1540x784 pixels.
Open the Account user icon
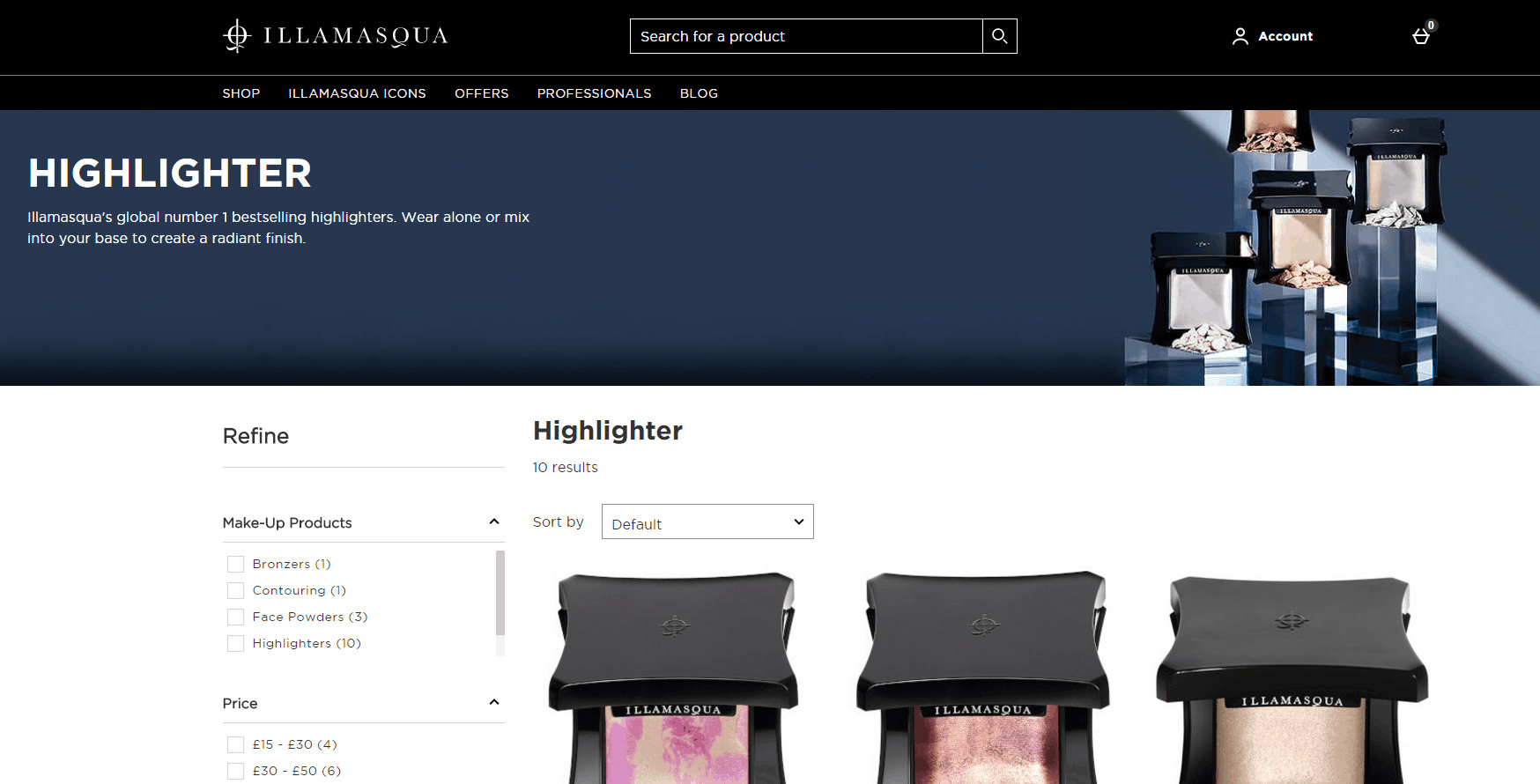tap(1240, 36)
